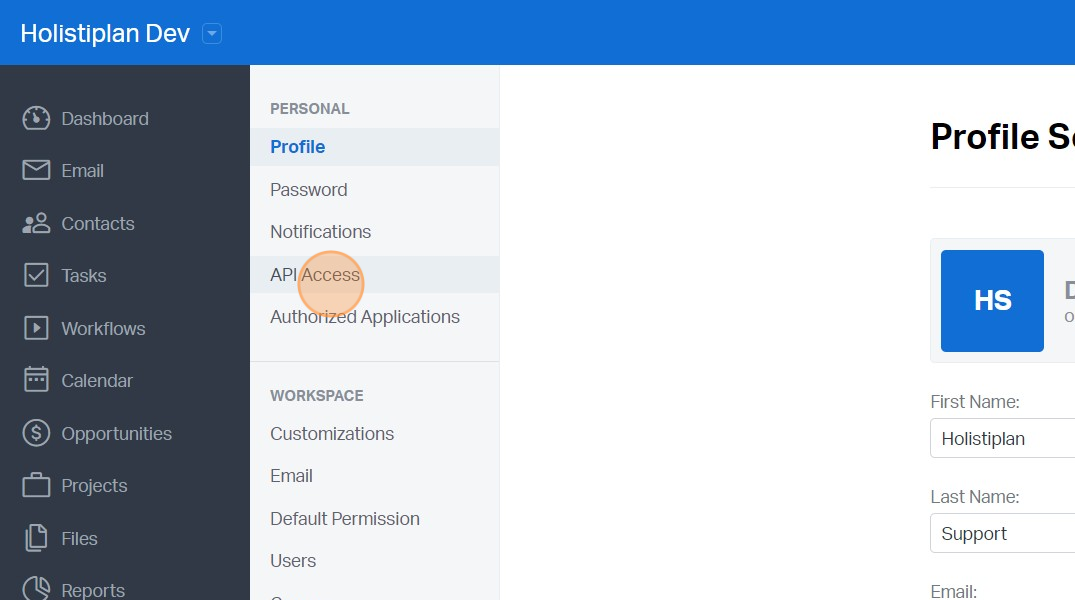Open the Profile settings page
This screenshot has width=1075, height=600.
pos(297,146)
